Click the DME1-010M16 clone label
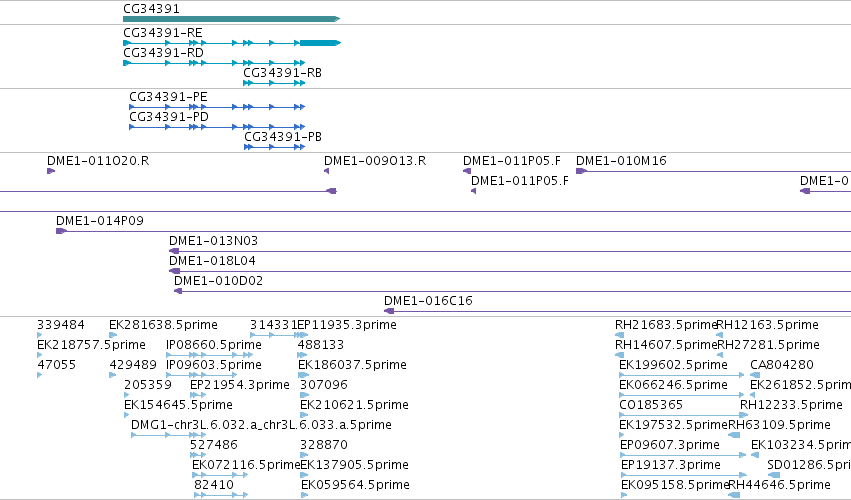851x500 pixels. tap(621, 161)
